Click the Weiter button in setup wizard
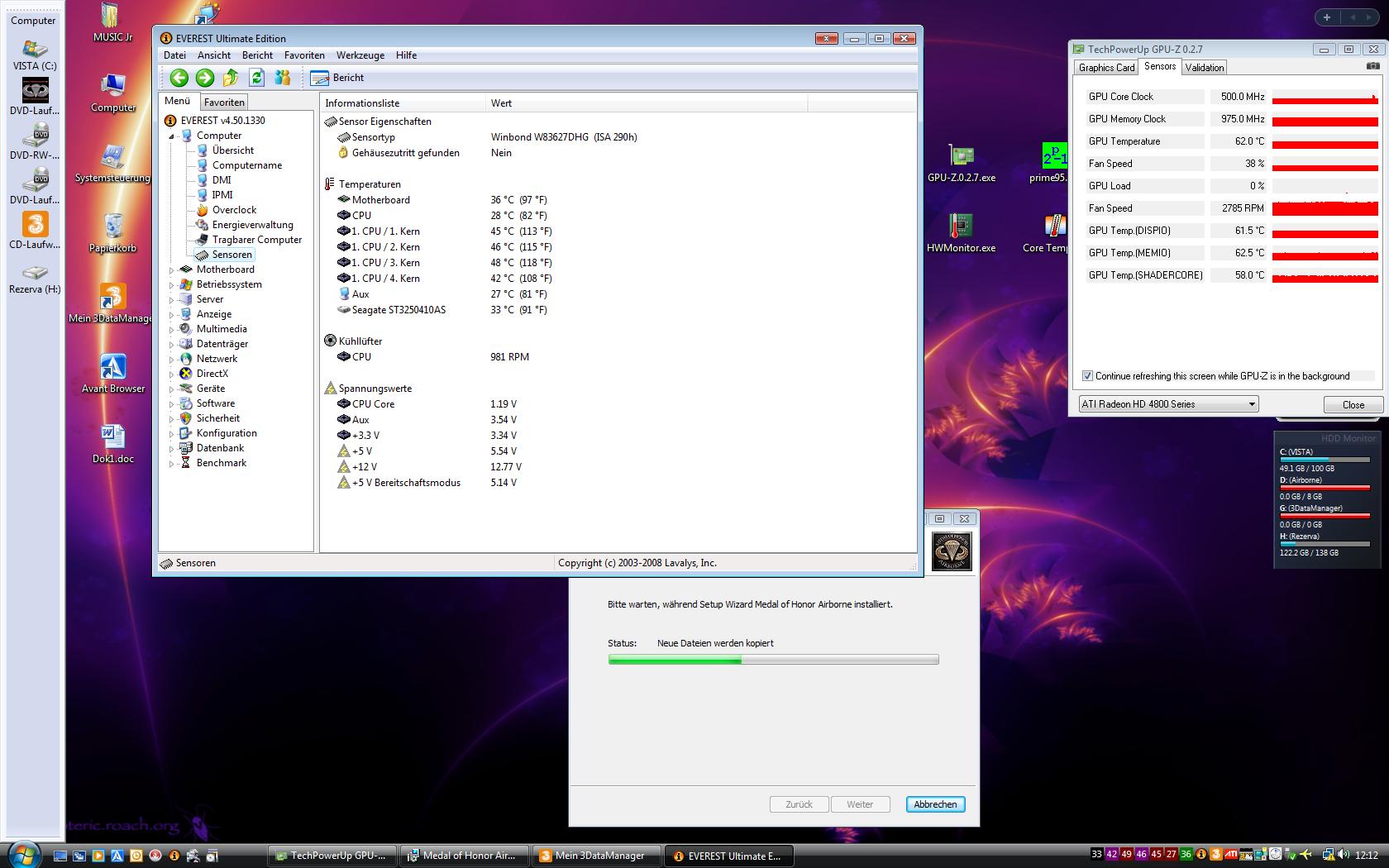The image size is (1389, 868). click(x=860, y=804)
